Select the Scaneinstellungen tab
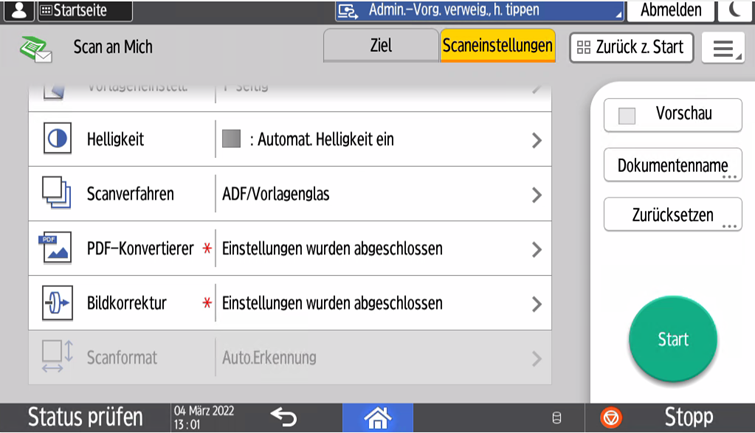The width and height of the screenshot is (755, 433). coord(497,46)
